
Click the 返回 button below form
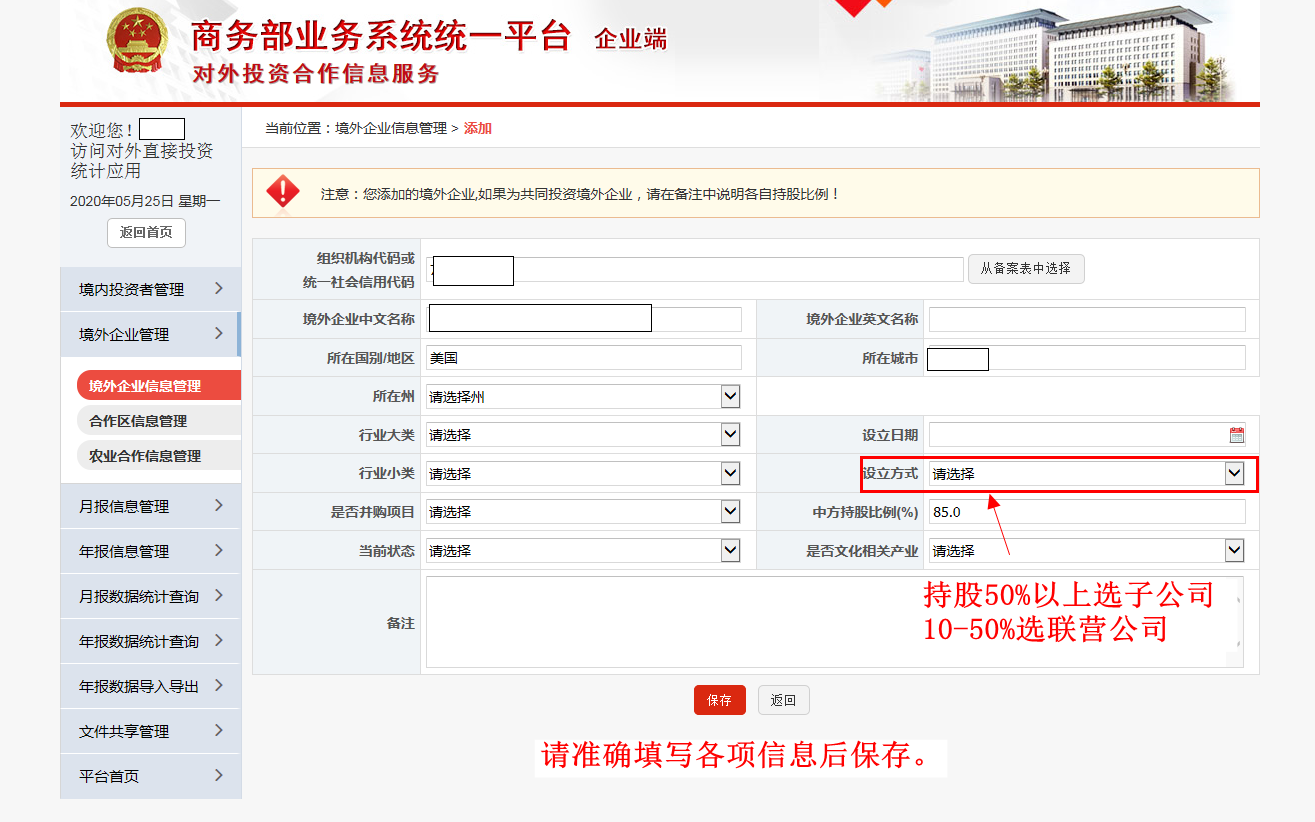coord(783,700)
